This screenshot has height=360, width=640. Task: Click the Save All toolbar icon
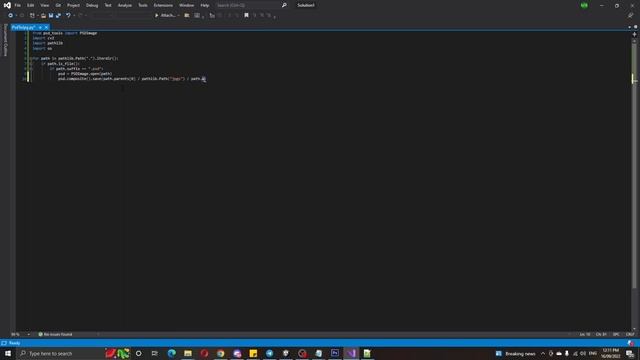pos(58,16)
